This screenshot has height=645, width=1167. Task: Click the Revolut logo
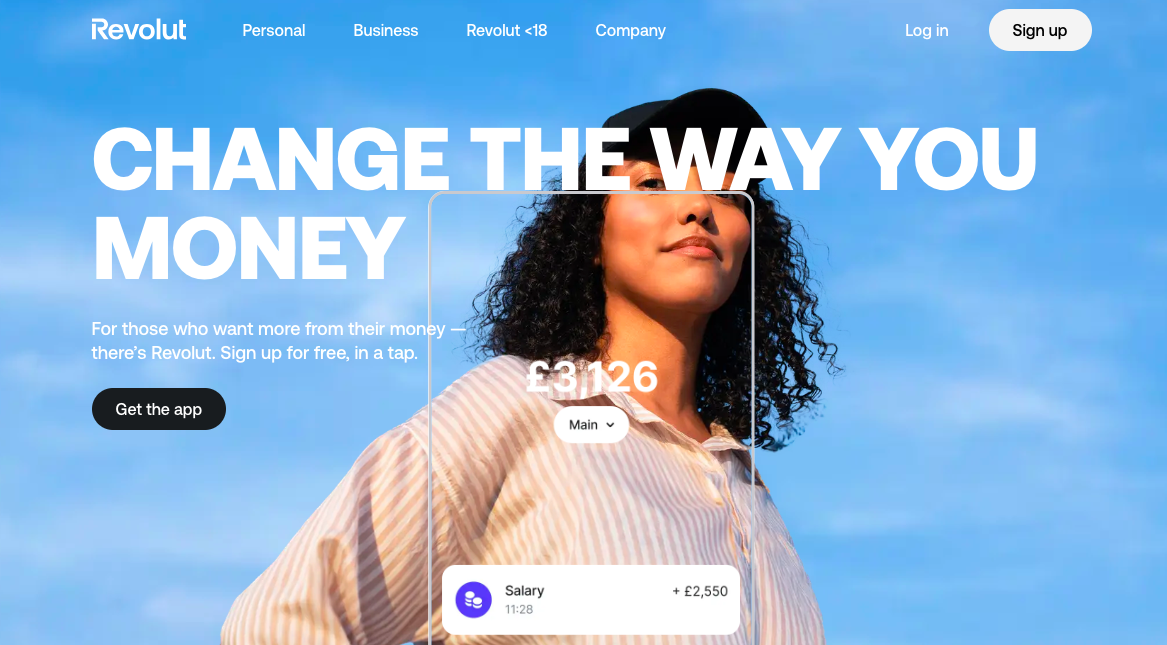138,30
